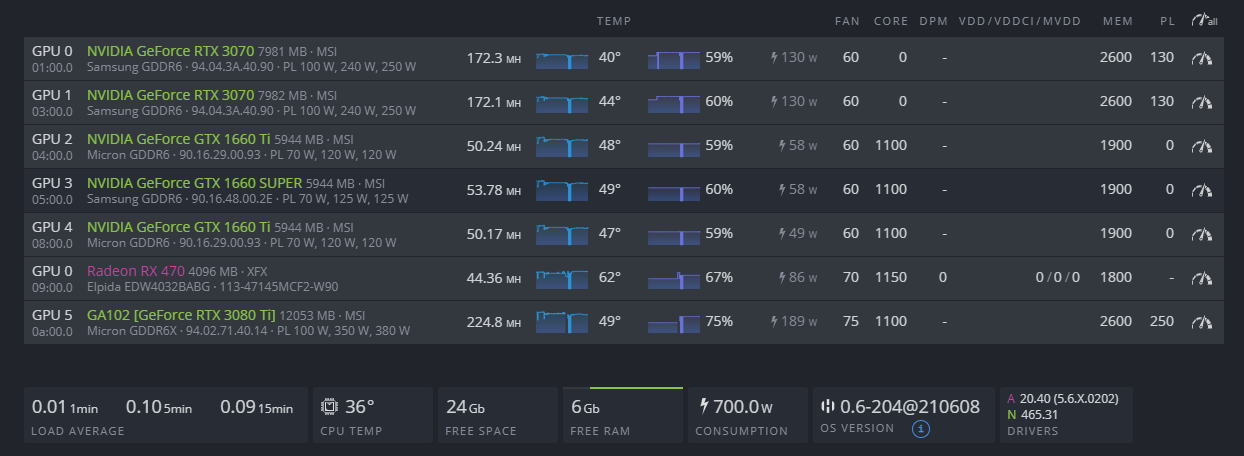Select the Free Space card
The width and height of the screenshot is (1244, 456).
[497, 416]
